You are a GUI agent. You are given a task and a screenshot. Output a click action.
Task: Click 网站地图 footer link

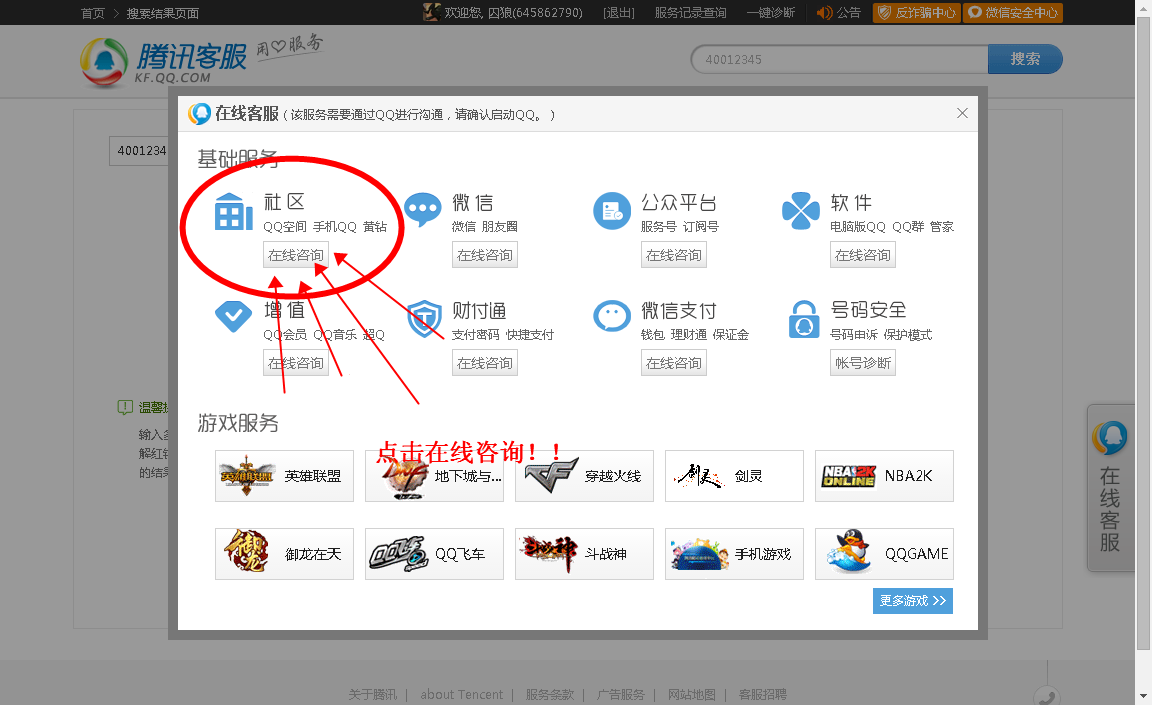tap(691, 694)
